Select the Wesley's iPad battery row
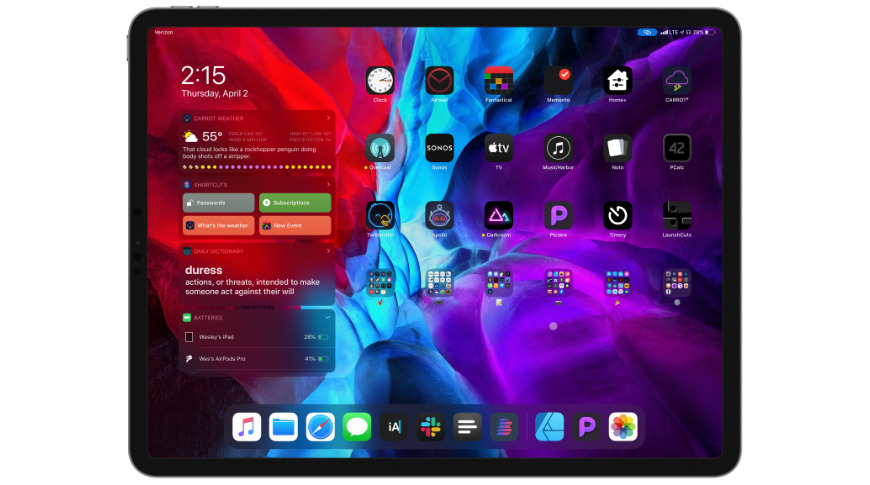The image size is (870, 485). coord(257,337)
